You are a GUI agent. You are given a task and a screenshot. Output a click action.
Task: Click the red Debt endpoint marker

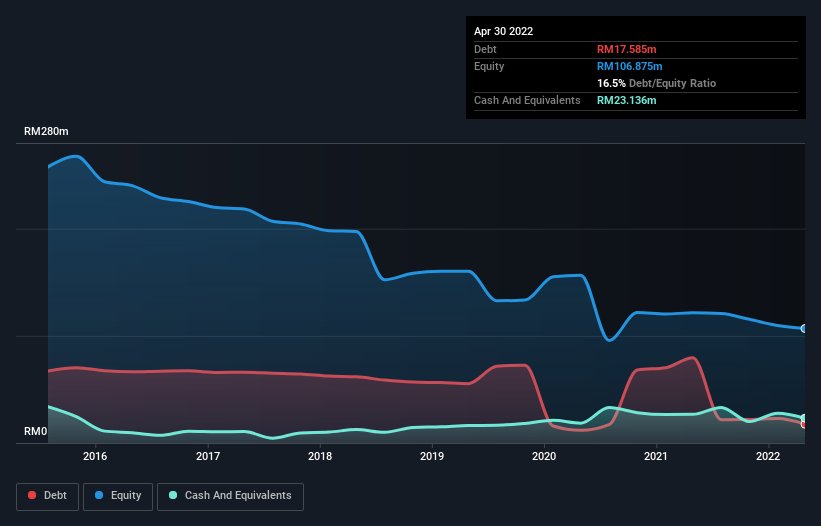804,424
